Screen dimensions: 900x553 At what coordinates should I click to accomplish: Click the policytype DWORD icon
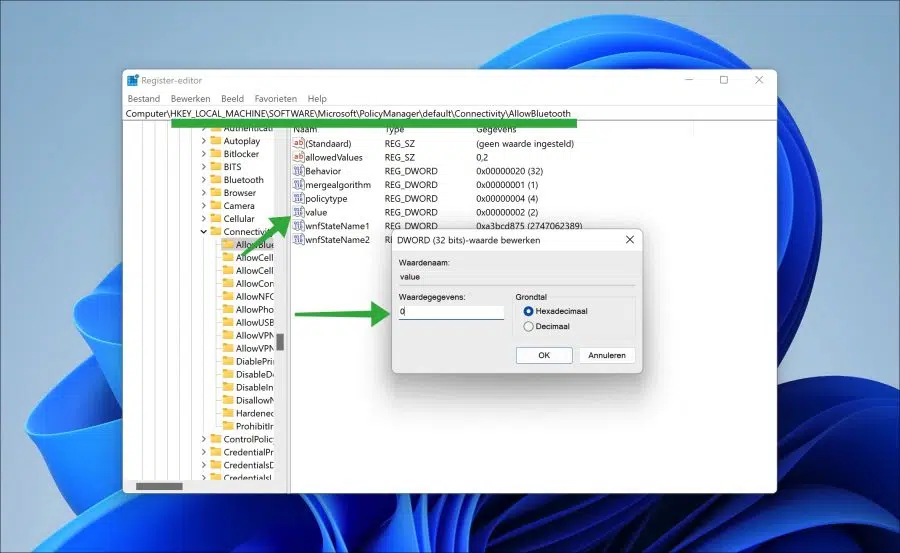point(298,198)
